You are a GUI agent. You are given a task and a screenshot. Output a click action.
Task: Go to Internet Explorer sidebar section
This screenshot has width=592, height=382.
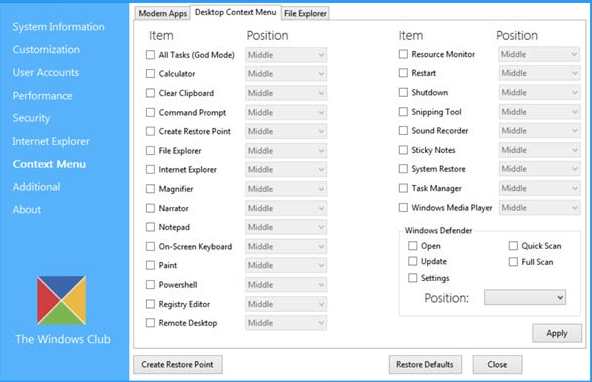pyautogui.click(x=51, y=141)
